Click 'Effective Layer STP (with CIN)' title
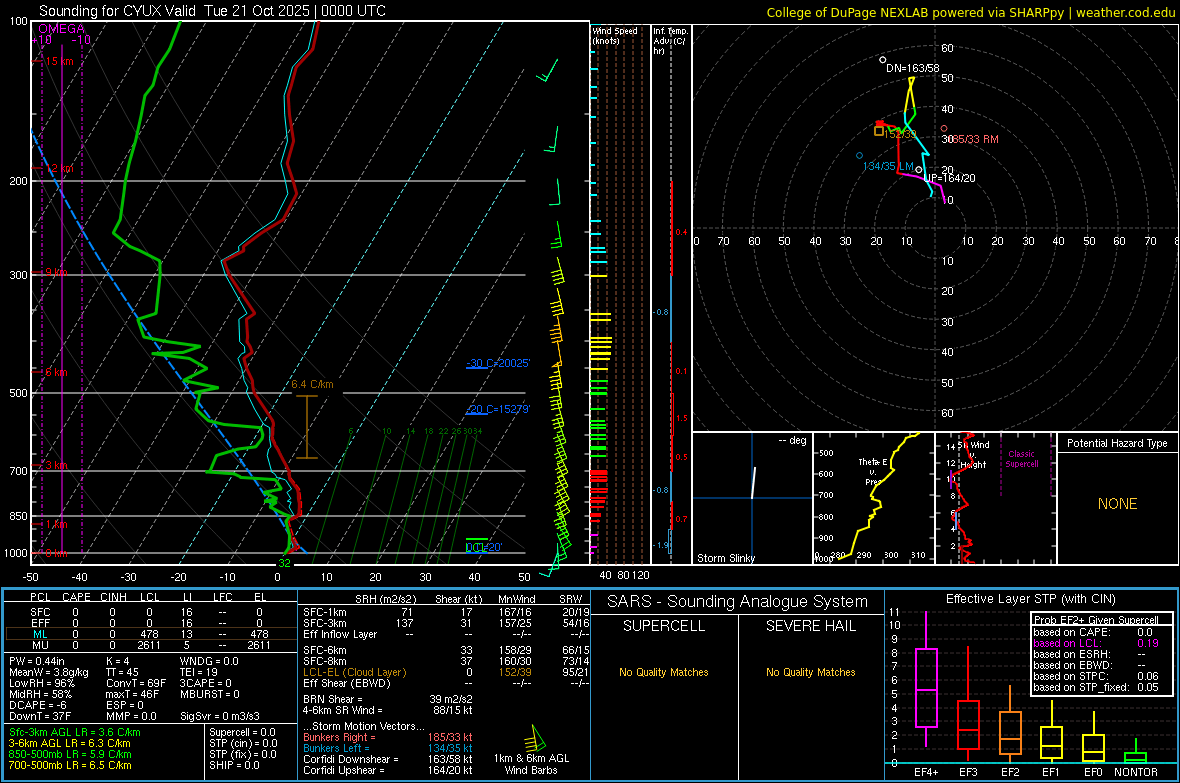 click(1030, 599)
